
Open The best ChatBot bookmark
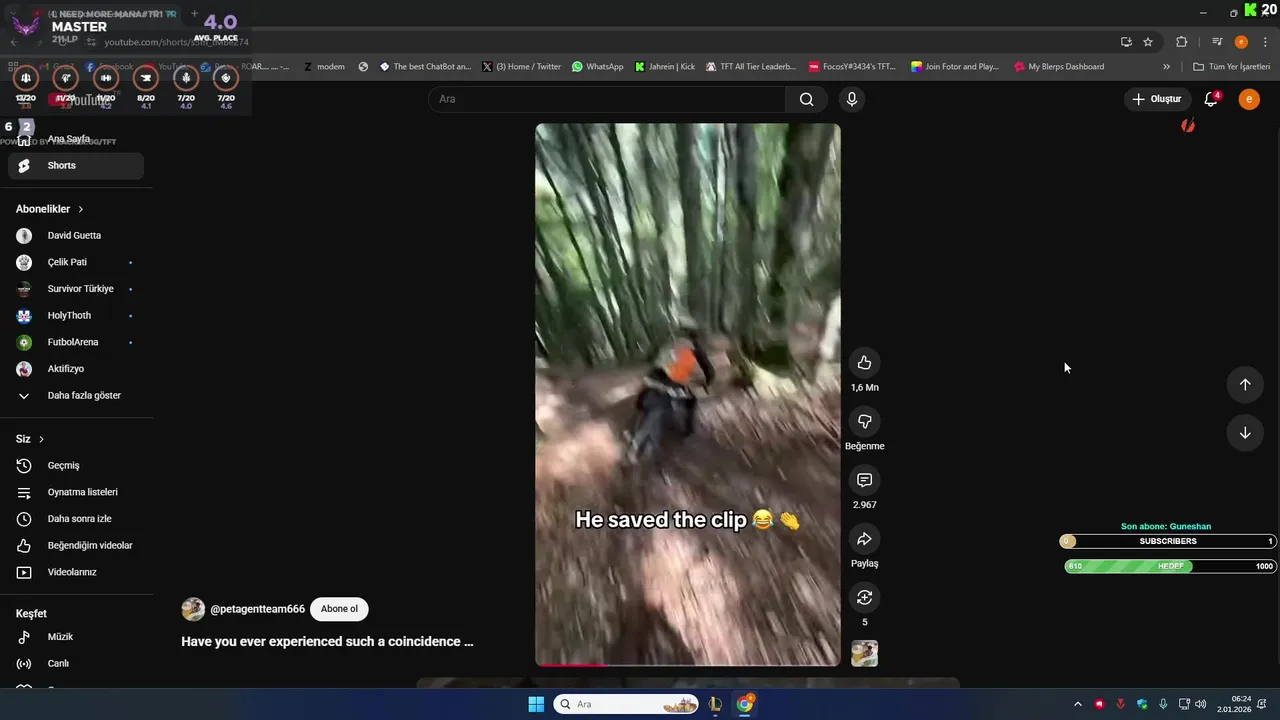(425, 67)
